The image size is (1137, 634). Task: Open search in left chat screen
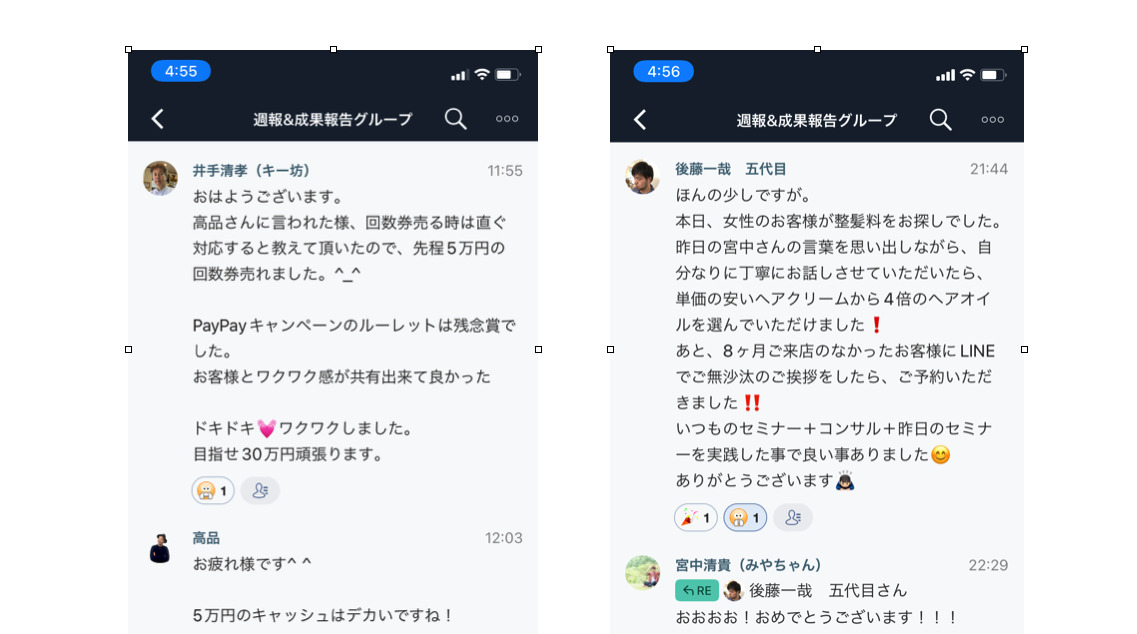tap(455, 118)
